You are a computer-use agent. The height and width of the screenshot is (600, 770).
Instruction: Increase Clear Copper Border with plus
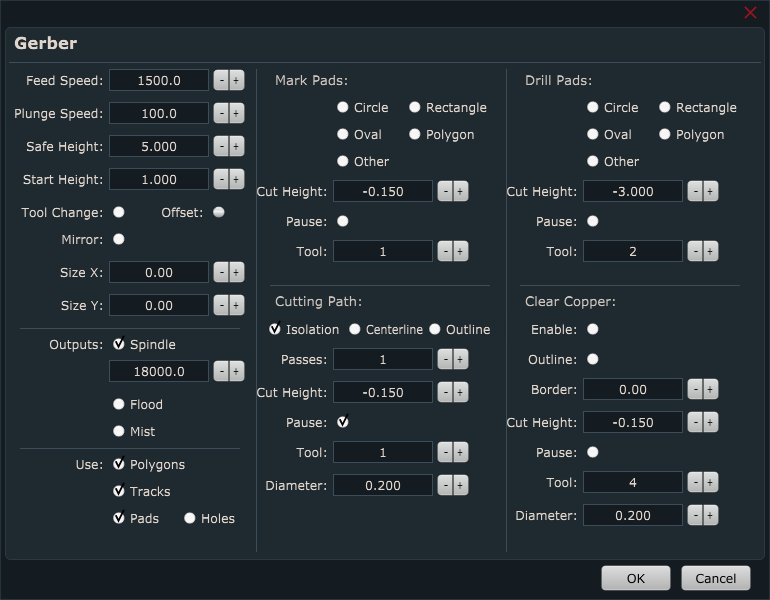[x=710, y=389]
